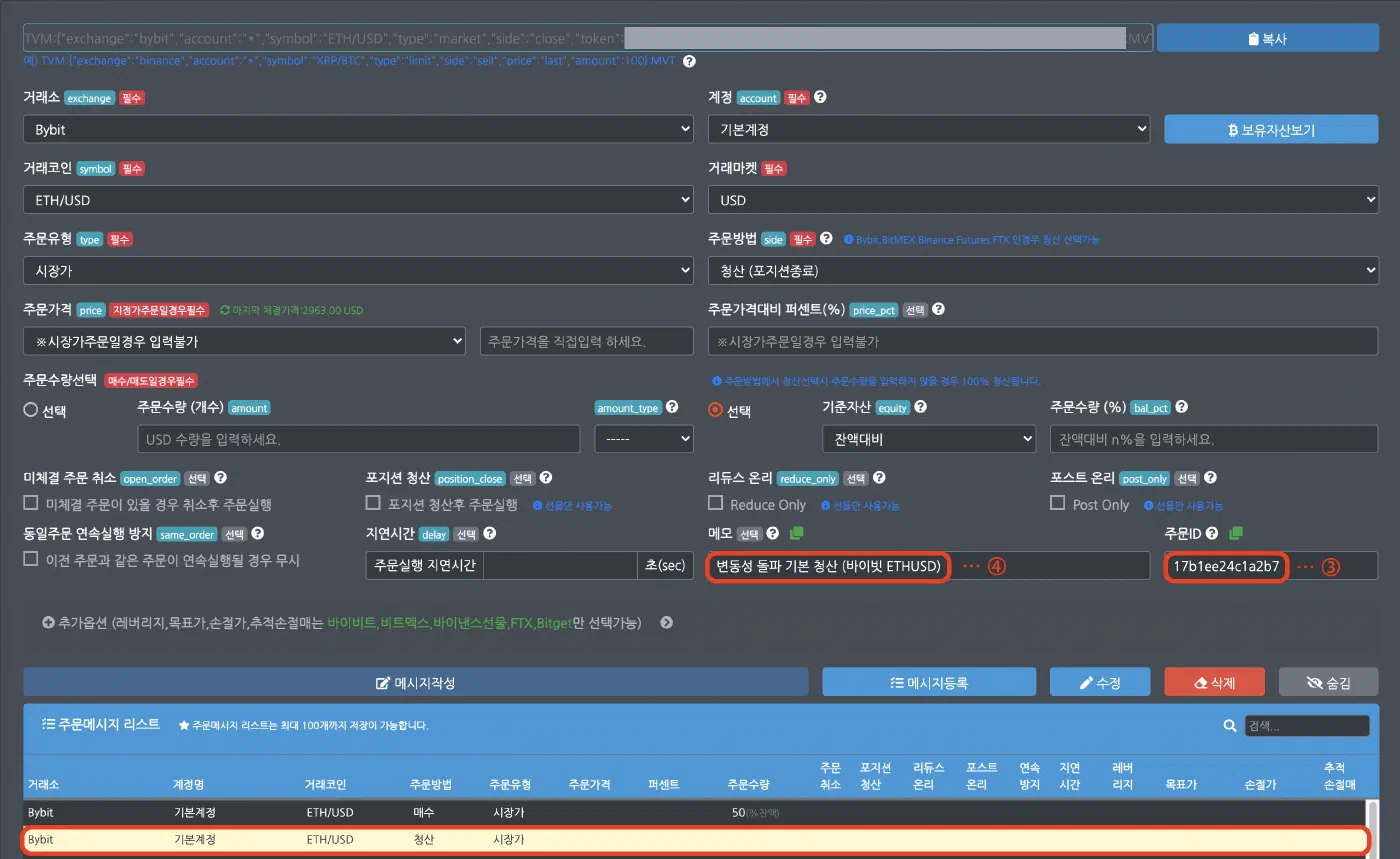Open the 거래마켓 dropdown showing USD
This screenshot has width=1400, height=859.
[1043, 200]
